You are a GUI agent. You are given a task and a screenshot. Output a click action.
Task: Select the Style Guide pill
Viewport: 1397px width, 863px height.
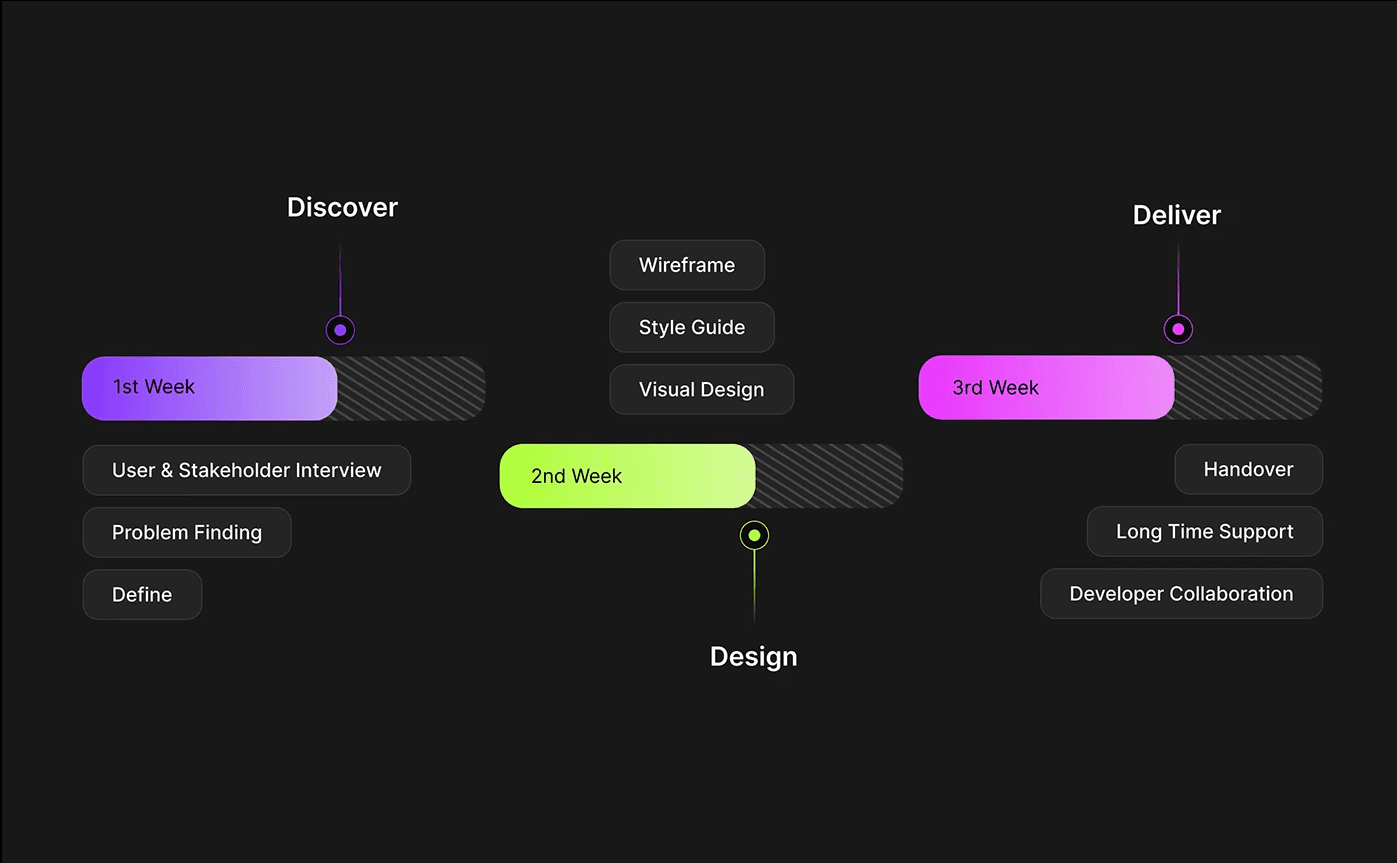point(692,327)
